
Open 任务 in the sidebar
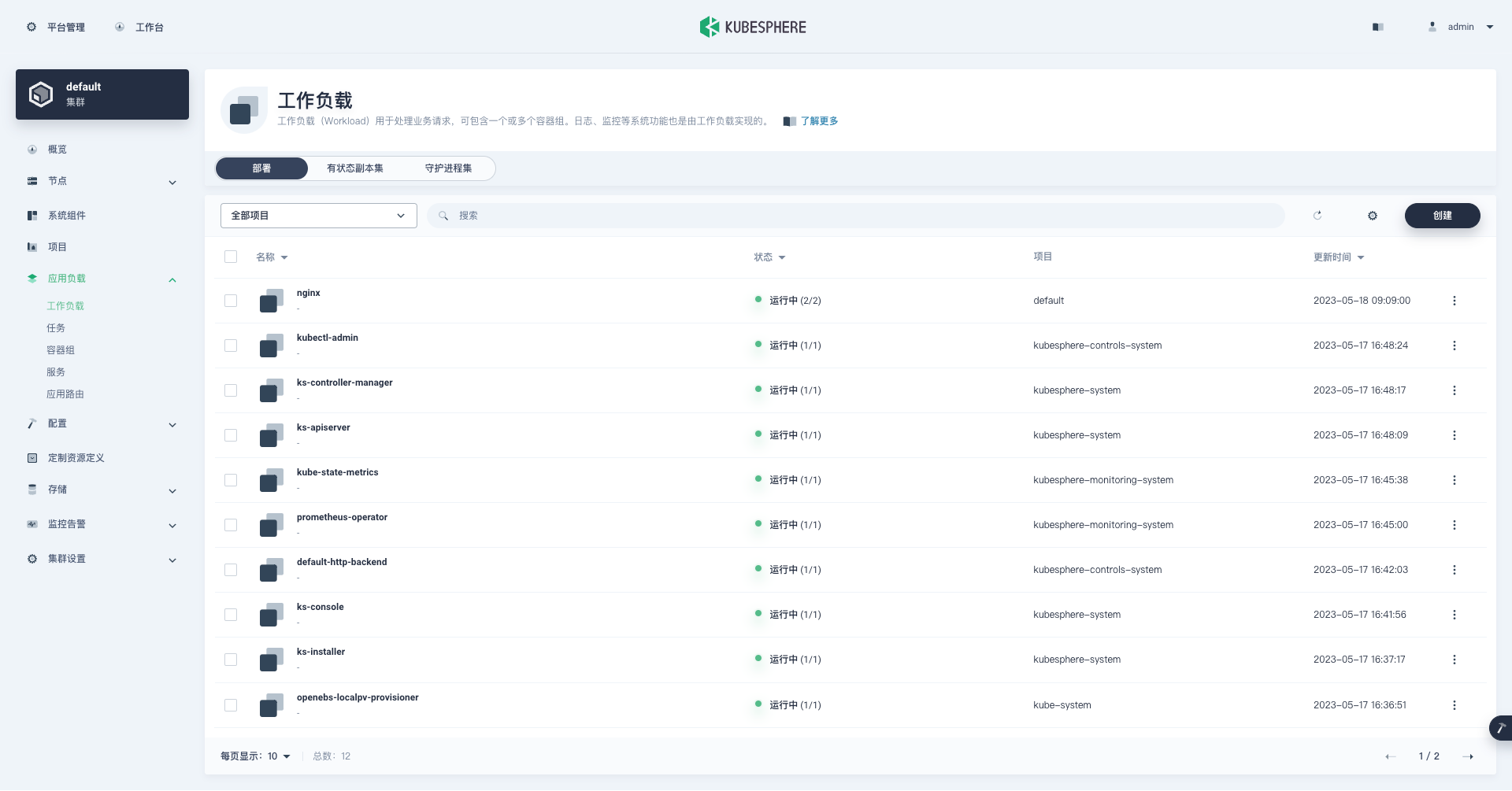[56, 328]
